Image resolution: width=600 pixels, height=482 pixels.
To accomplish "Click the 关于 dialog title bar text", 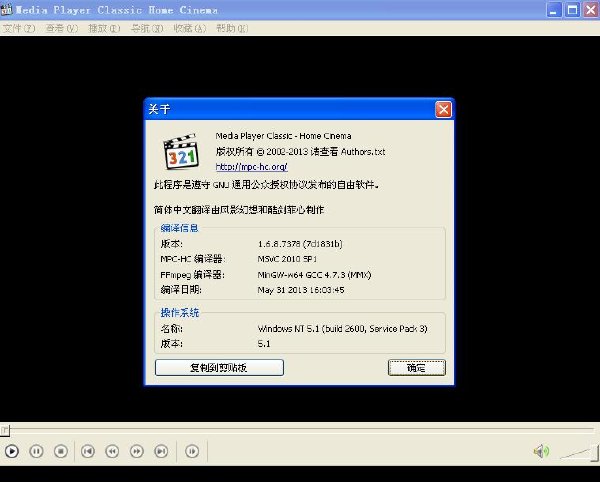I will [159, 109].
